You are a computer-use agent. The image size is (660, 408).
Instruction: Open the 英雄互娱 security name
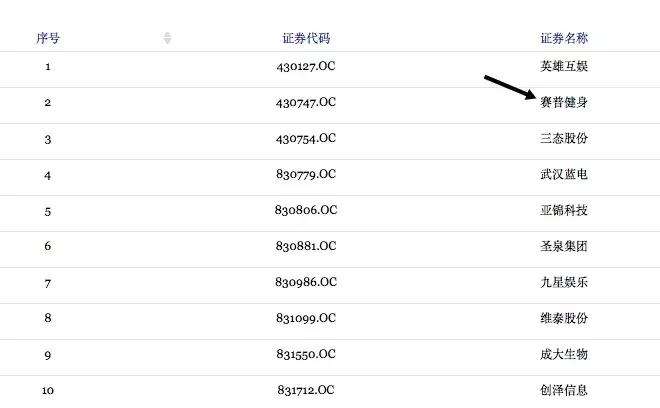[x=564, y=67]
